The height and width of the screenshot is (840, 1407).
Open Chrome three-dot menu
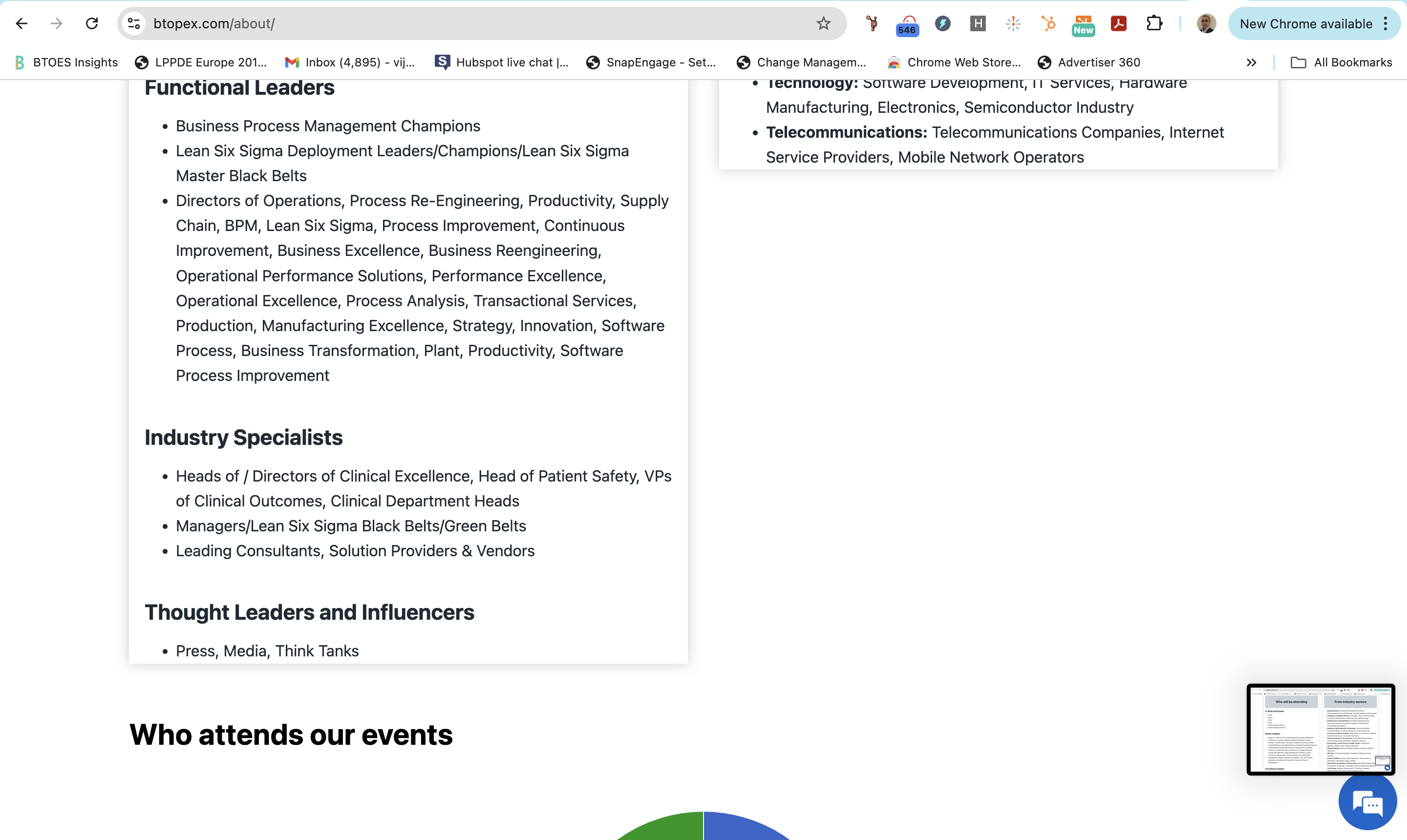(x=1386, y=23)
